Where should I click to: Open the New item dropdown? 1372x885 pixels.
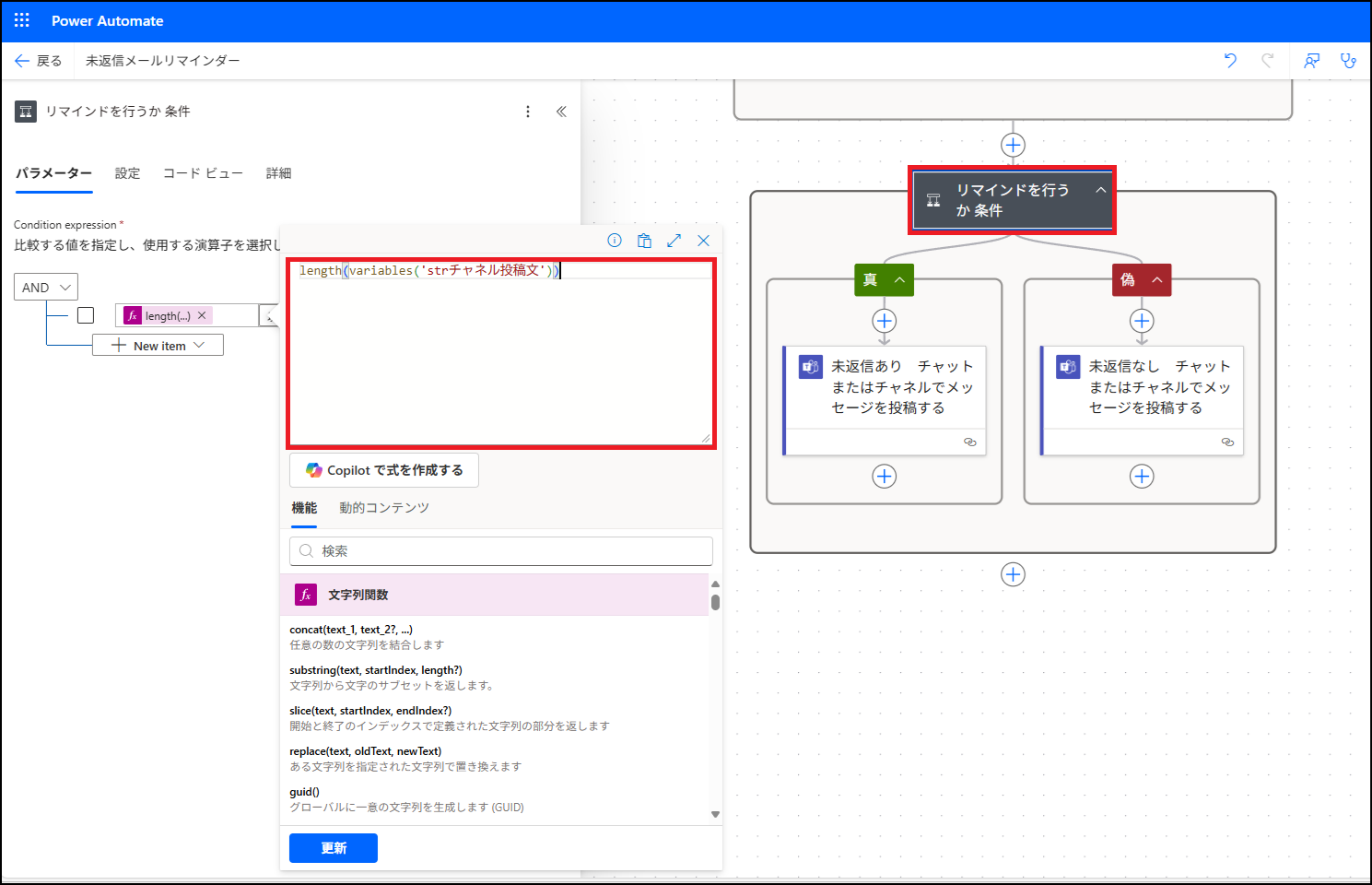[158, 346]
